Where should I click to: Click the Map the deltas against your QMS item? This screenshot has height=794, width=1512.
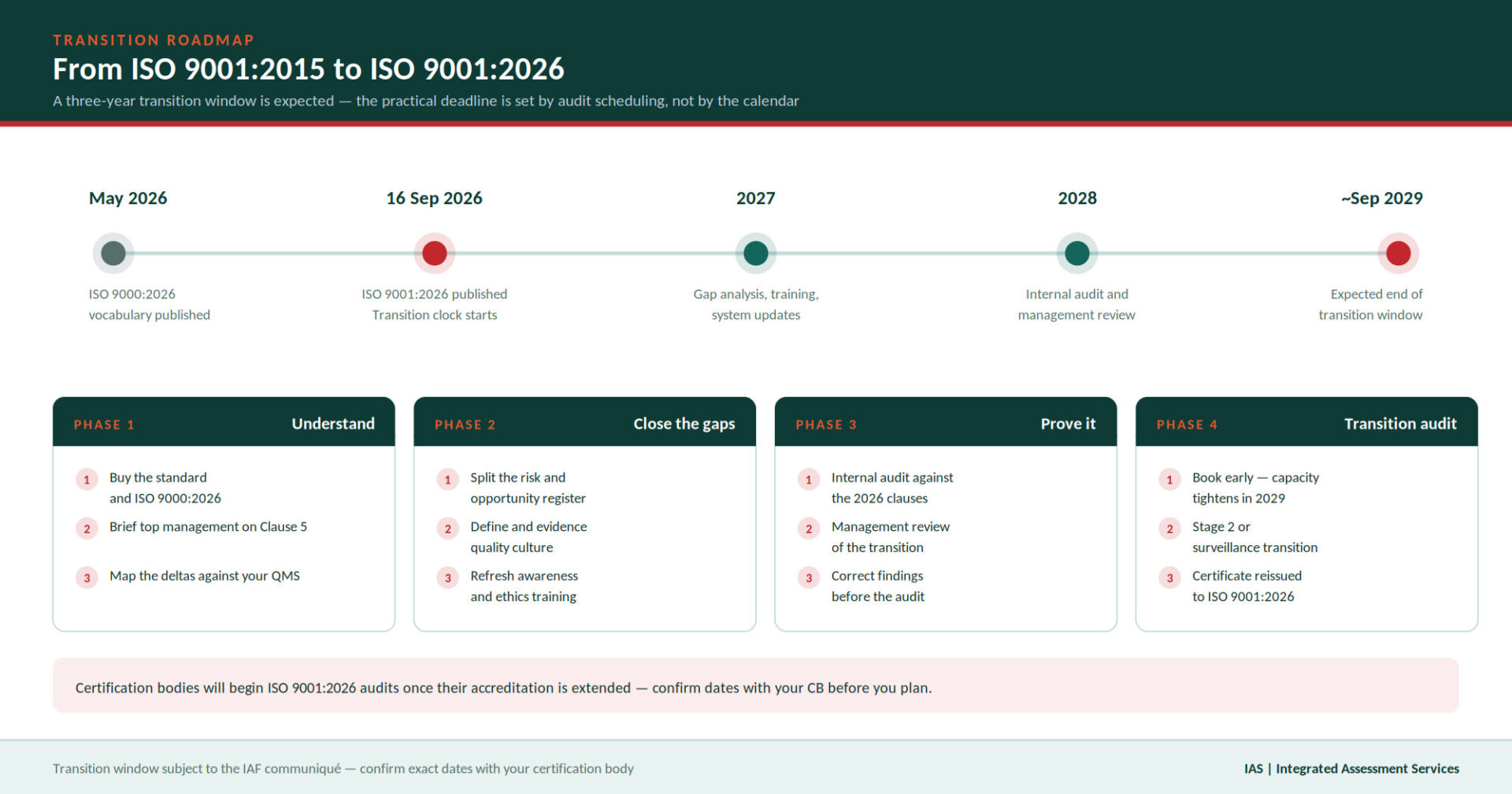(x=205, y=576)
